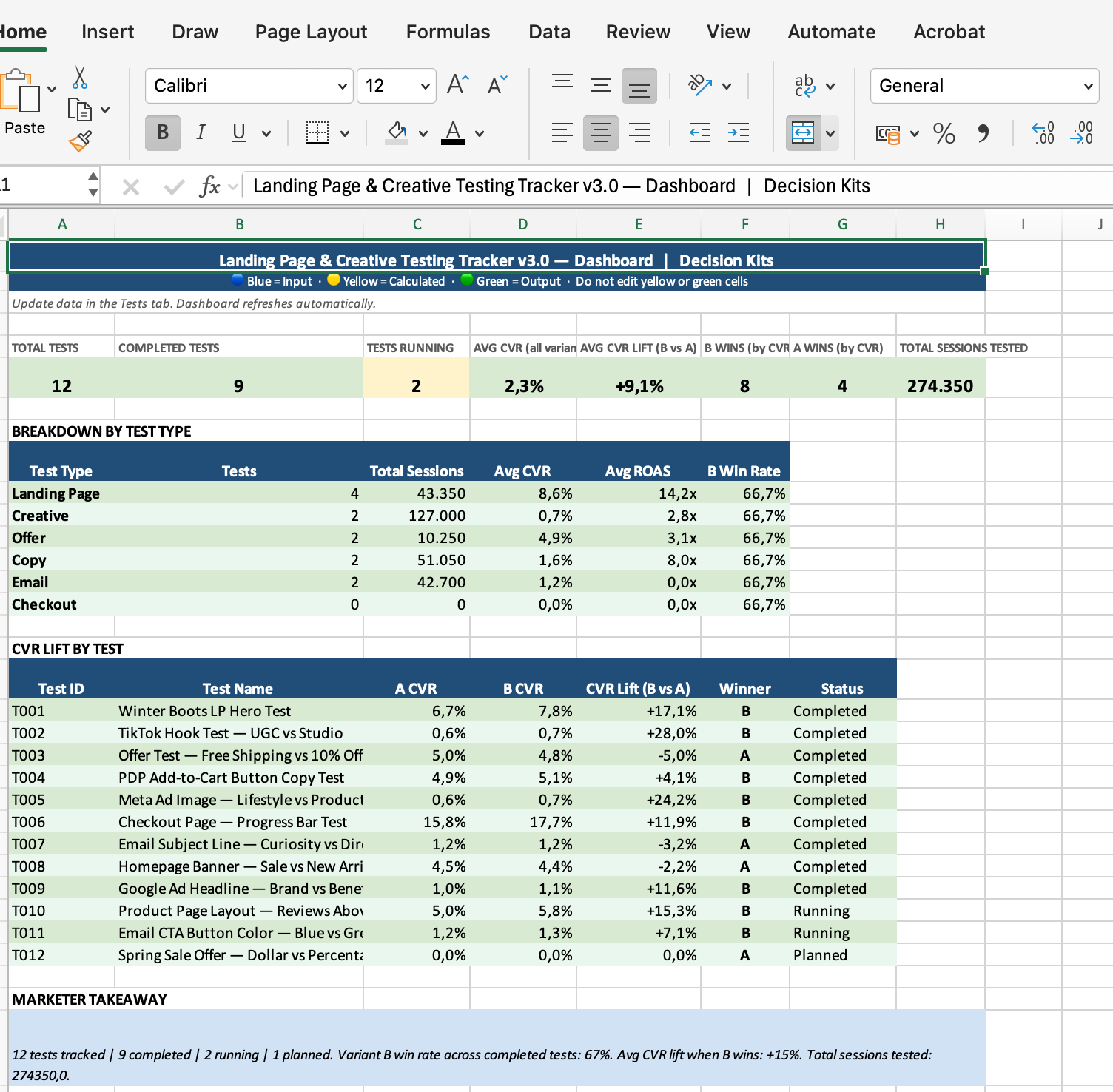
Task: Select the column D header
Action: tap(522, 224)
